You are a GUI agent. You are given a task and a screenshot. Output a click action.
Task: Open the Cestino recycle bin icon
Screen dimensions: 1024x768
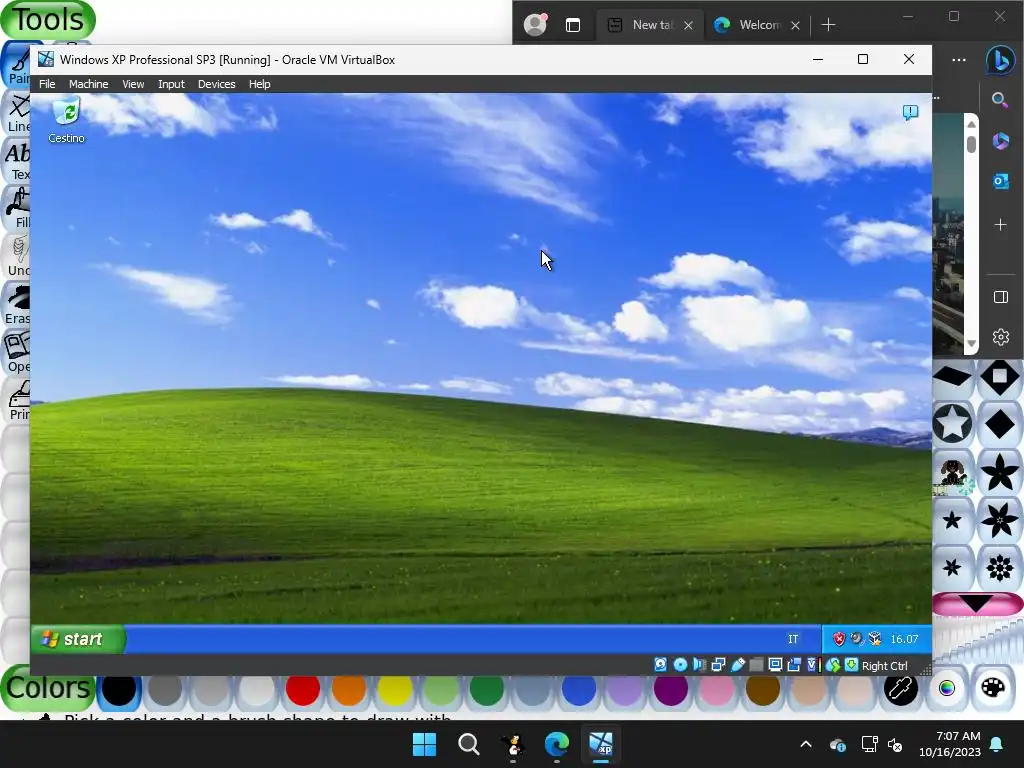click(x=66, y=120)
